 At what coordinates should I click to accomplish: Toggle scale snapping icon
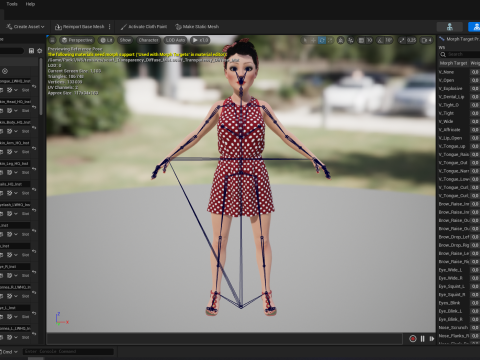[402, 40]
